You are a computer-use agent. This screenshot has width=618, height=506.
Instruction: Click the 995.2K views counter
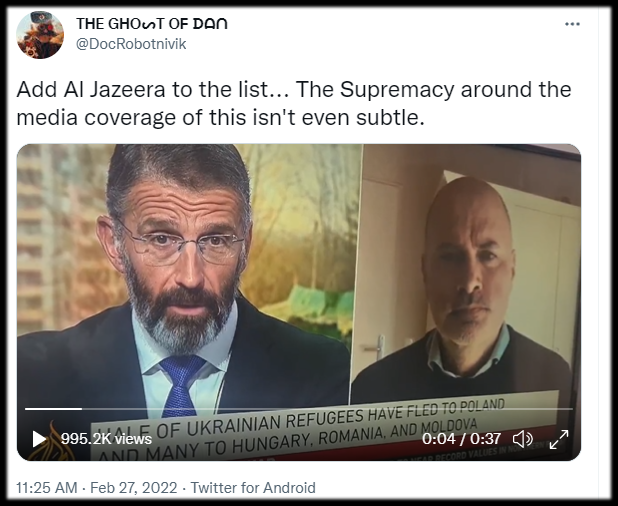pos(106,439)
